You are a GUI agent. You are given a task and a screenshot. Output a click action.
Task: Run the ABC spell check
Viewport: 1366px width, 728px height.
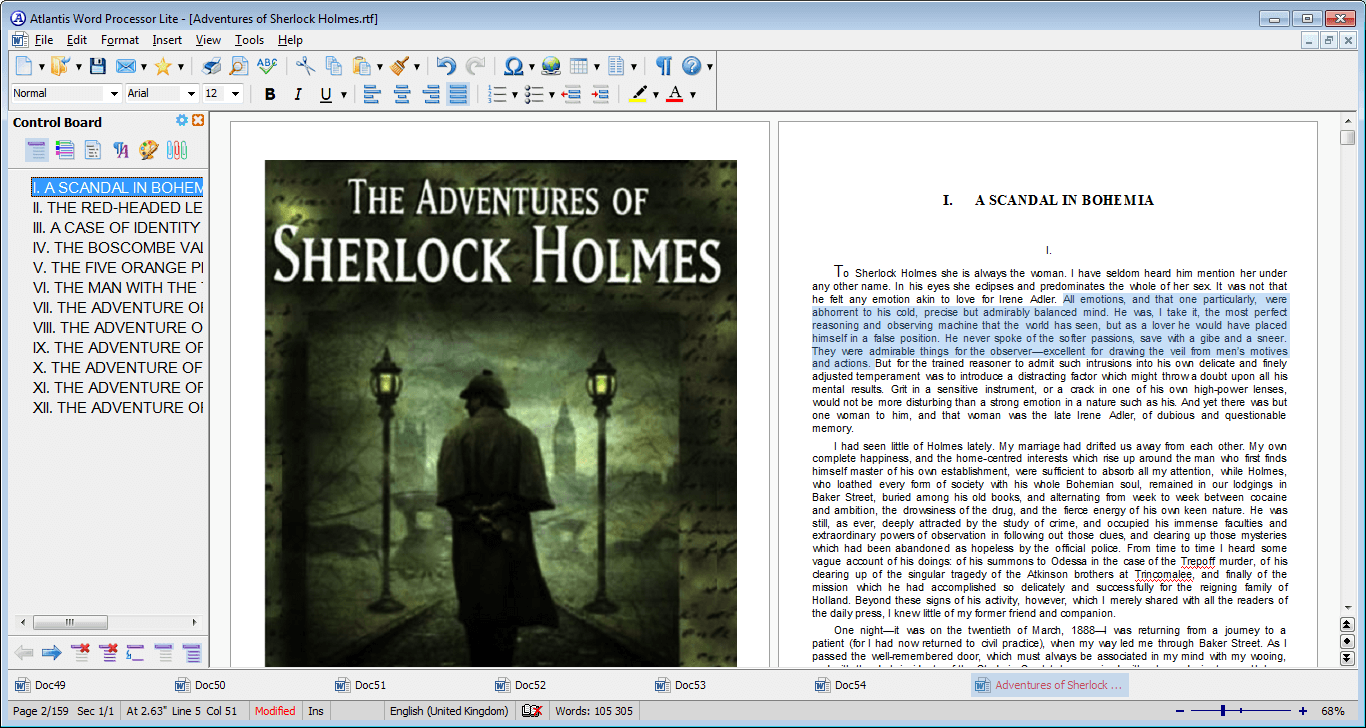coord(267,66)
